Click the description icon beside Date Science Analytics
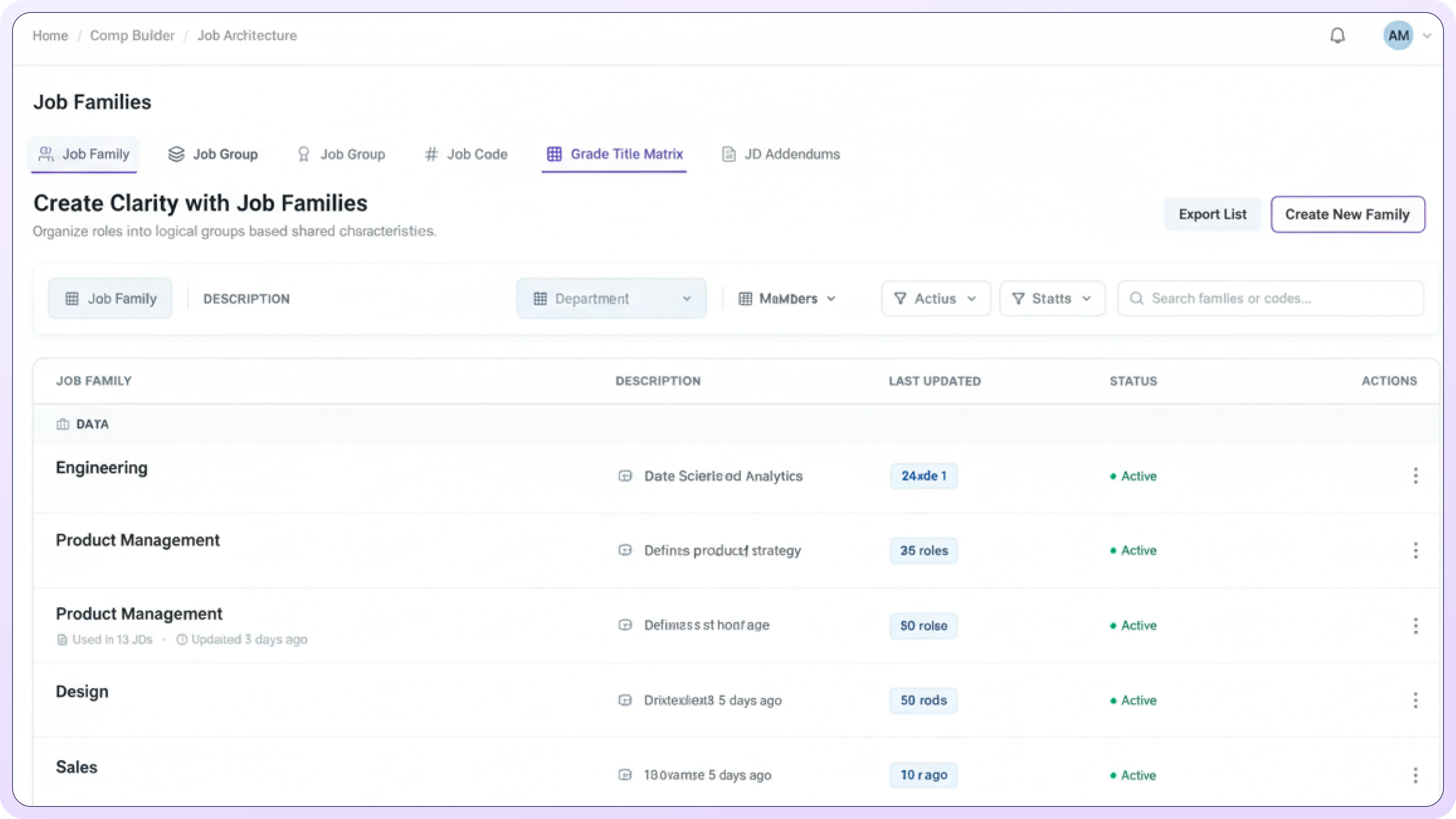 pyautogui.click(x=625, y=476)
